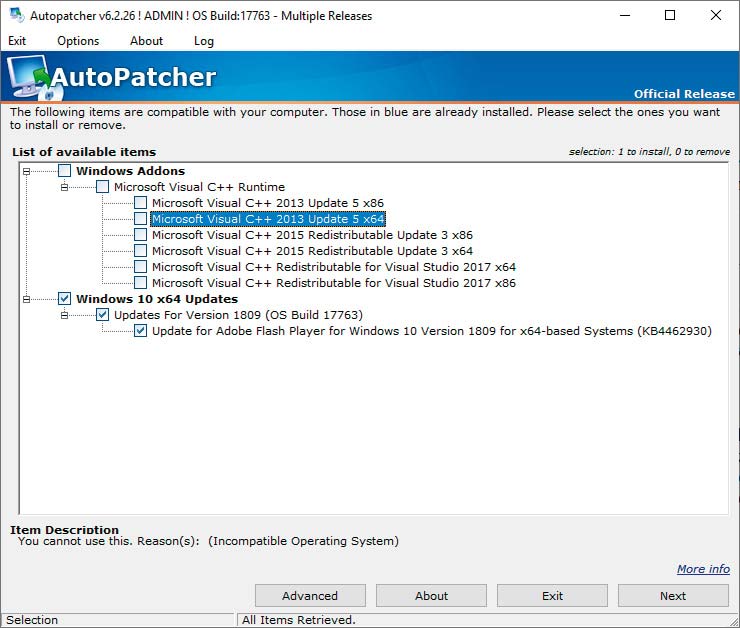740x628 pixels.
Task: Open the Log menu
Action: tap(203, 41)
